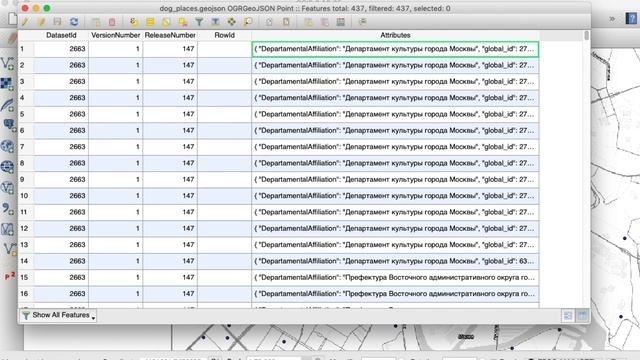Click the invert selection icon

click(166, 22)
